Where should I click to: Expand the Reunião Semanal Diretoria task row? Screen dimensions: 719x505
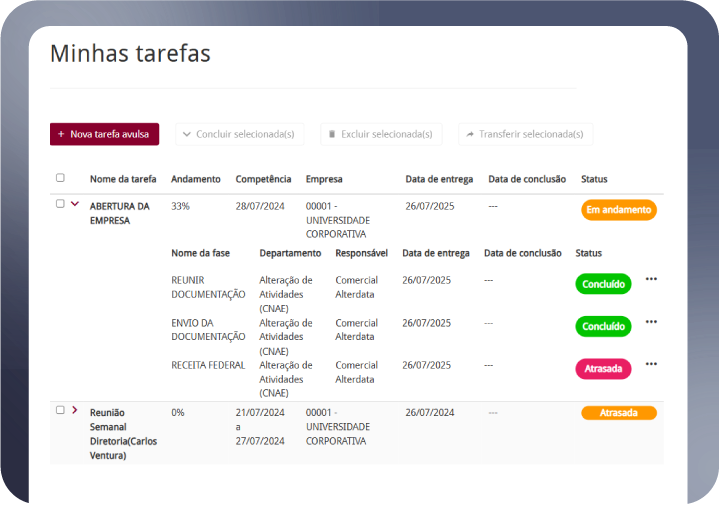75,410
